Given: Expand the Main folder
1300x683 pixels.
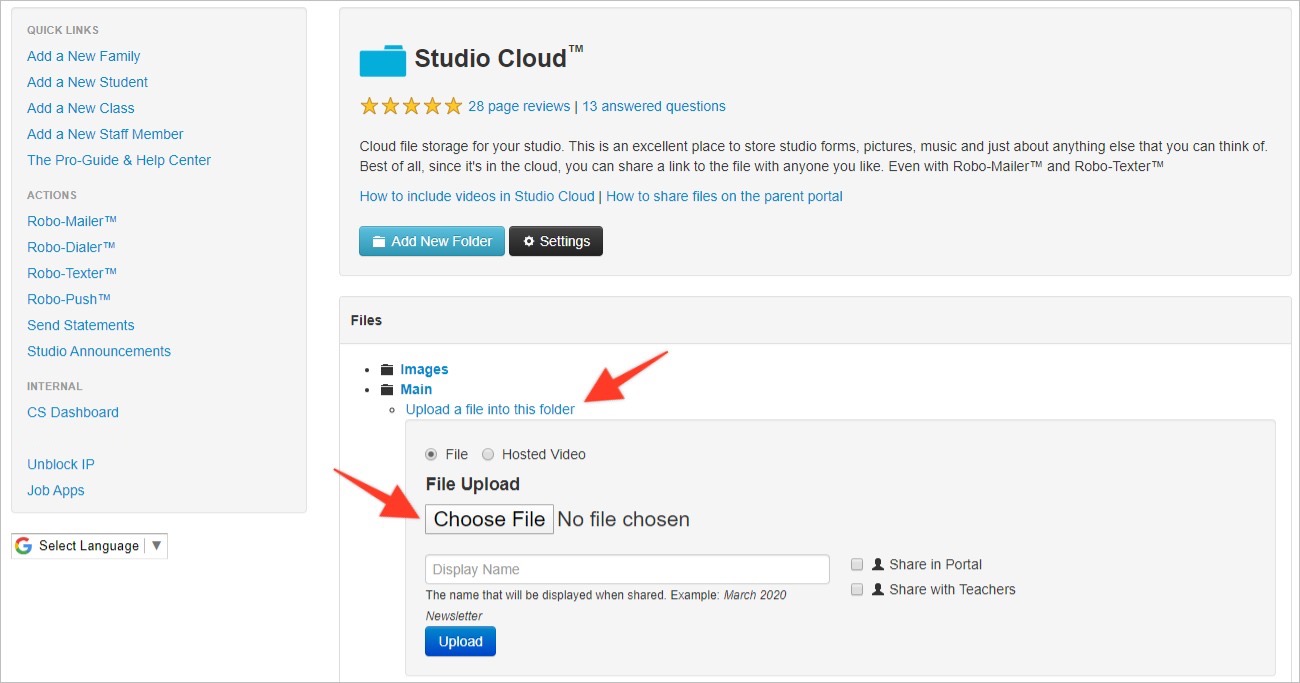Looking at the screenshot, I should 416,390.
